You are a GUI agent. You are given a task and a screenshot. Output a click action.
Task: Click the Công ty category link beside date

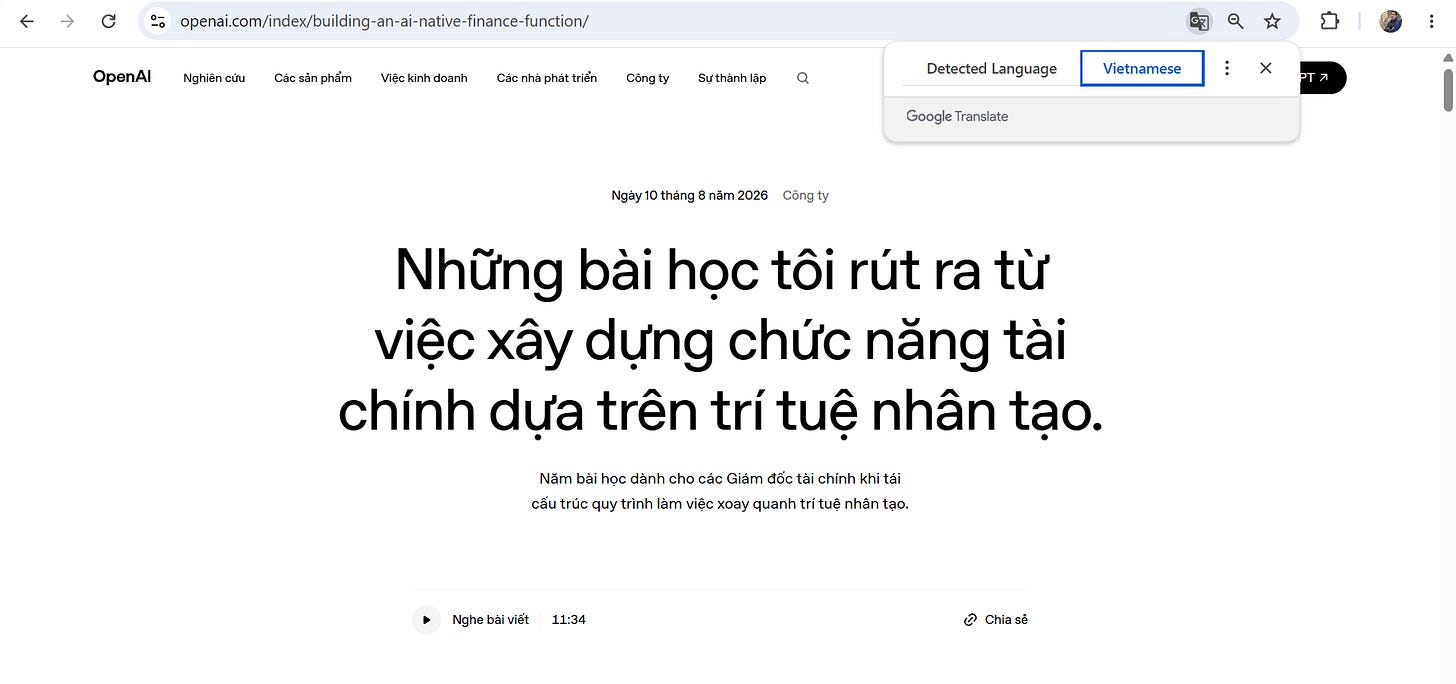(806, 195)
